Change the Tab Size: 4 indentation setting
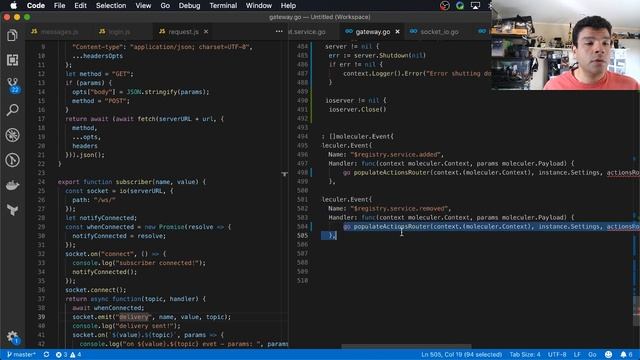 pyautogui.click(x=525, y=354)
